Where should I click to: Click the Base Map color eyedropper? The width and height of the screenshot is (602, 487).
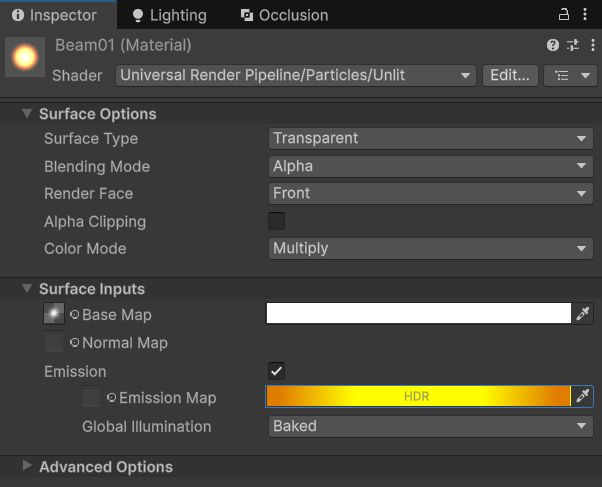click(x=583, y=314)
